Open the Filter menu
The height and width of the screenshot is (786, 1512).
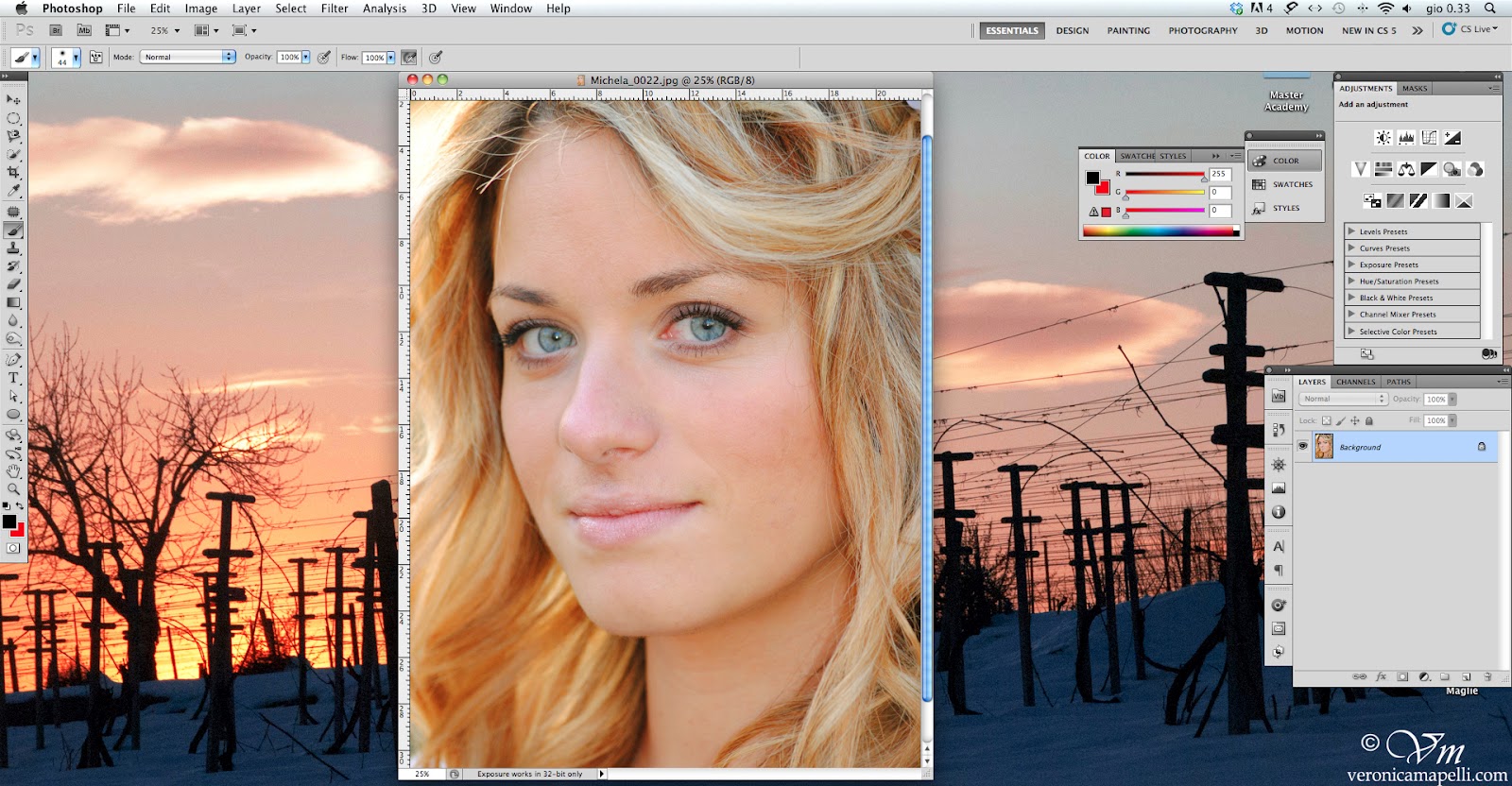click(335, 9)
